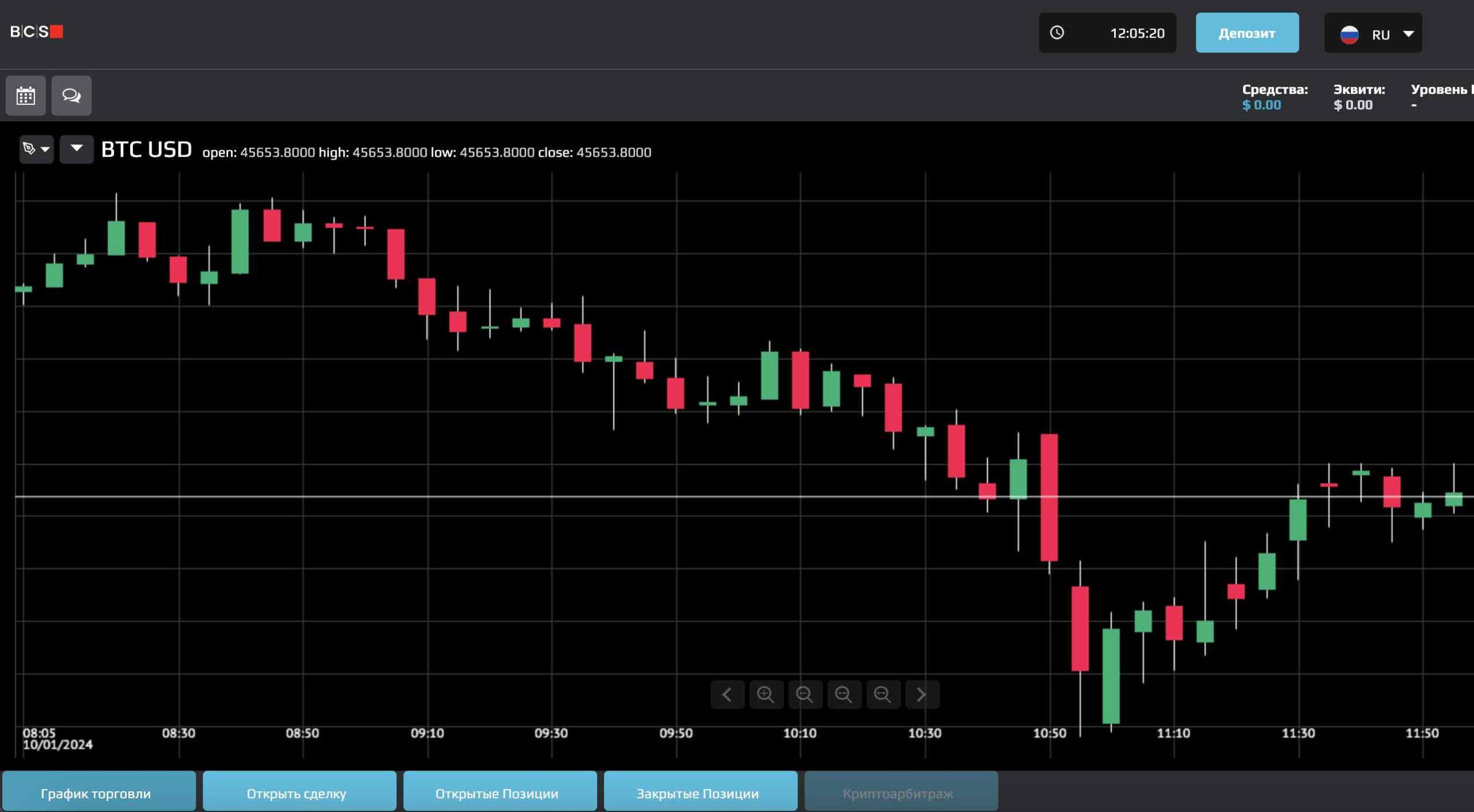Expand the chart type dropdown arrow
1474x812 pixels.
76,149
